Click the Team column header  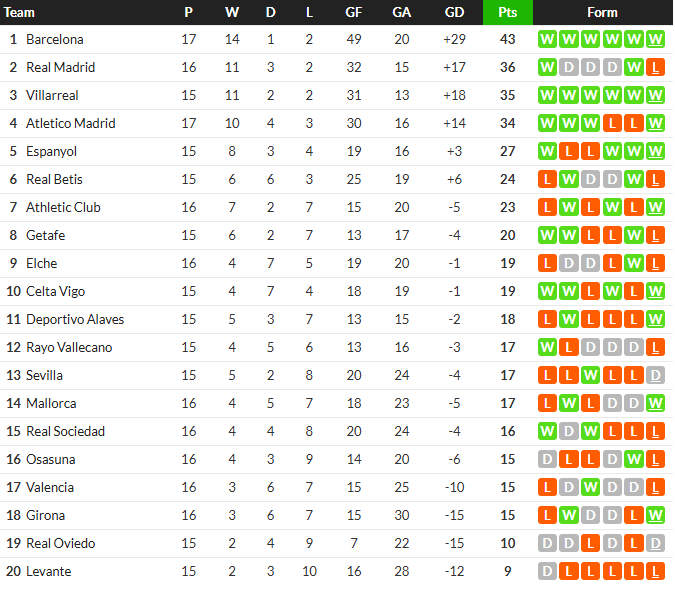point(19,12)
